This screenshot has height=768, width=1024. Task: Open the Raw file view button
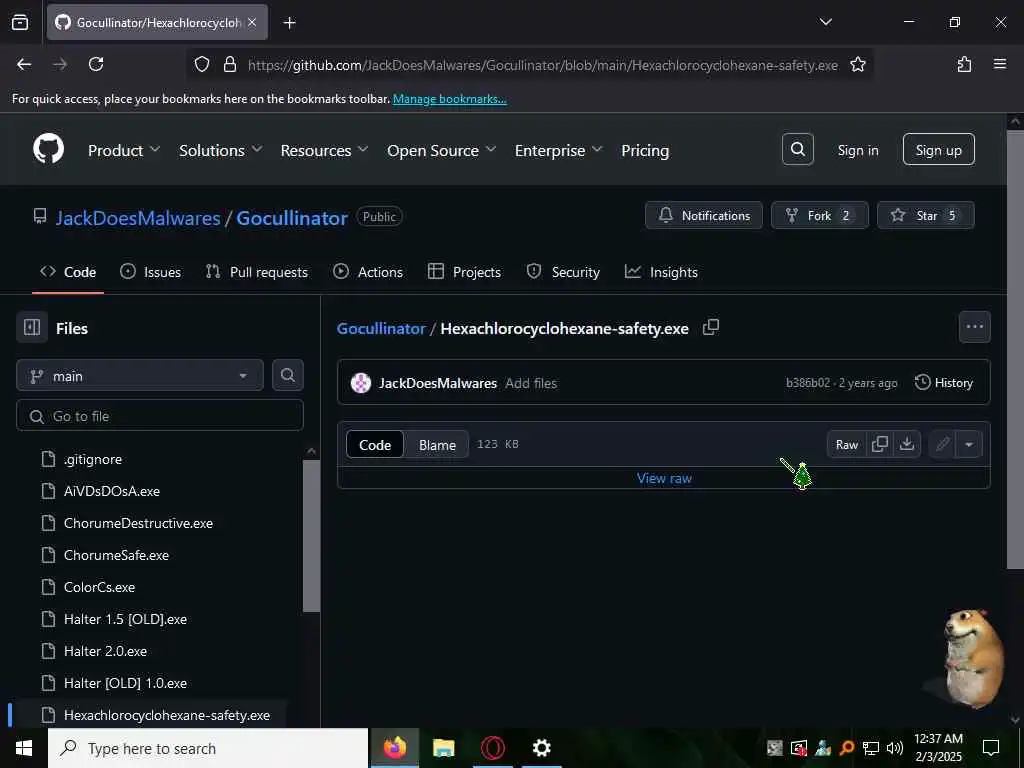pyautogui.click(x=846, y=444)
